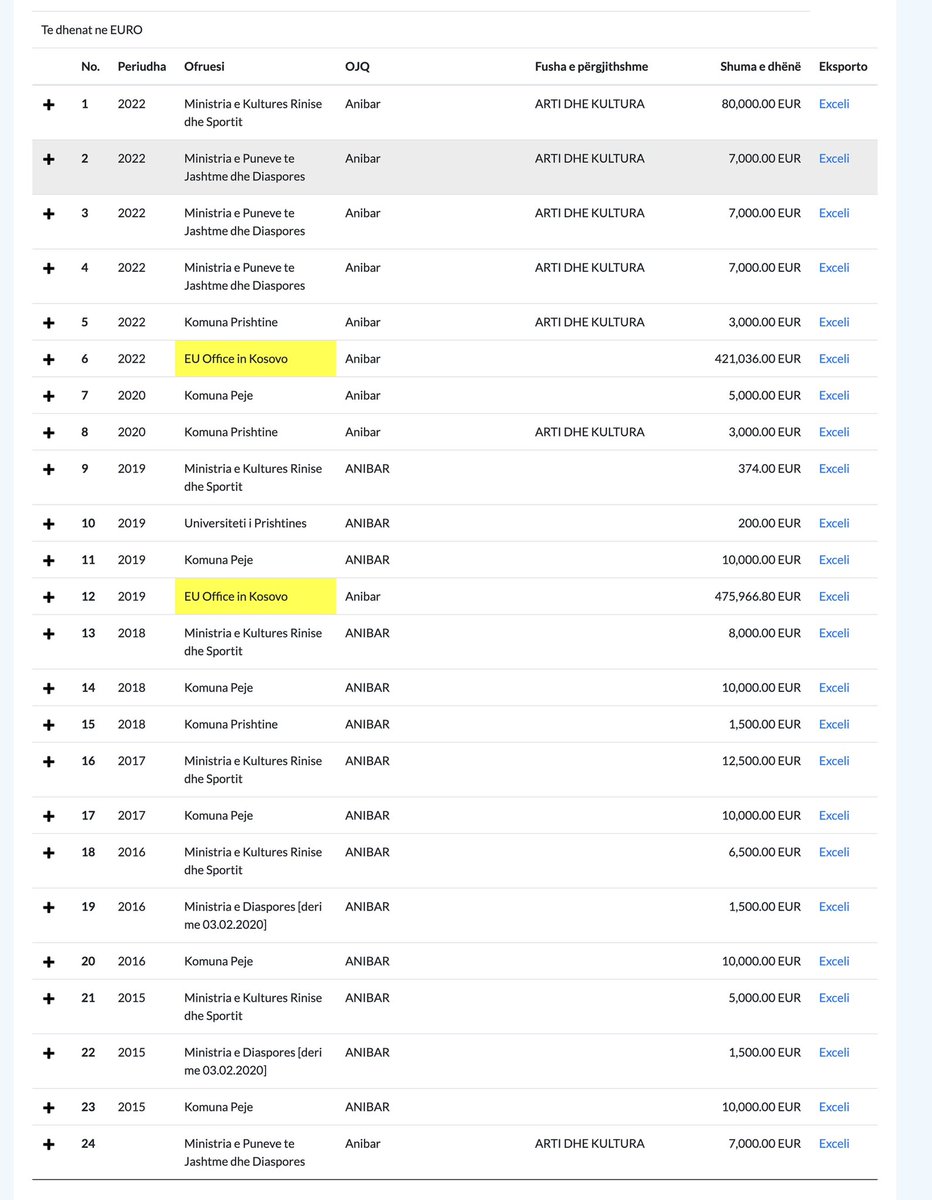This screenshot has width=932, height=1200.
Task: Expand row 18 plus icon
Action: [49, 853]
